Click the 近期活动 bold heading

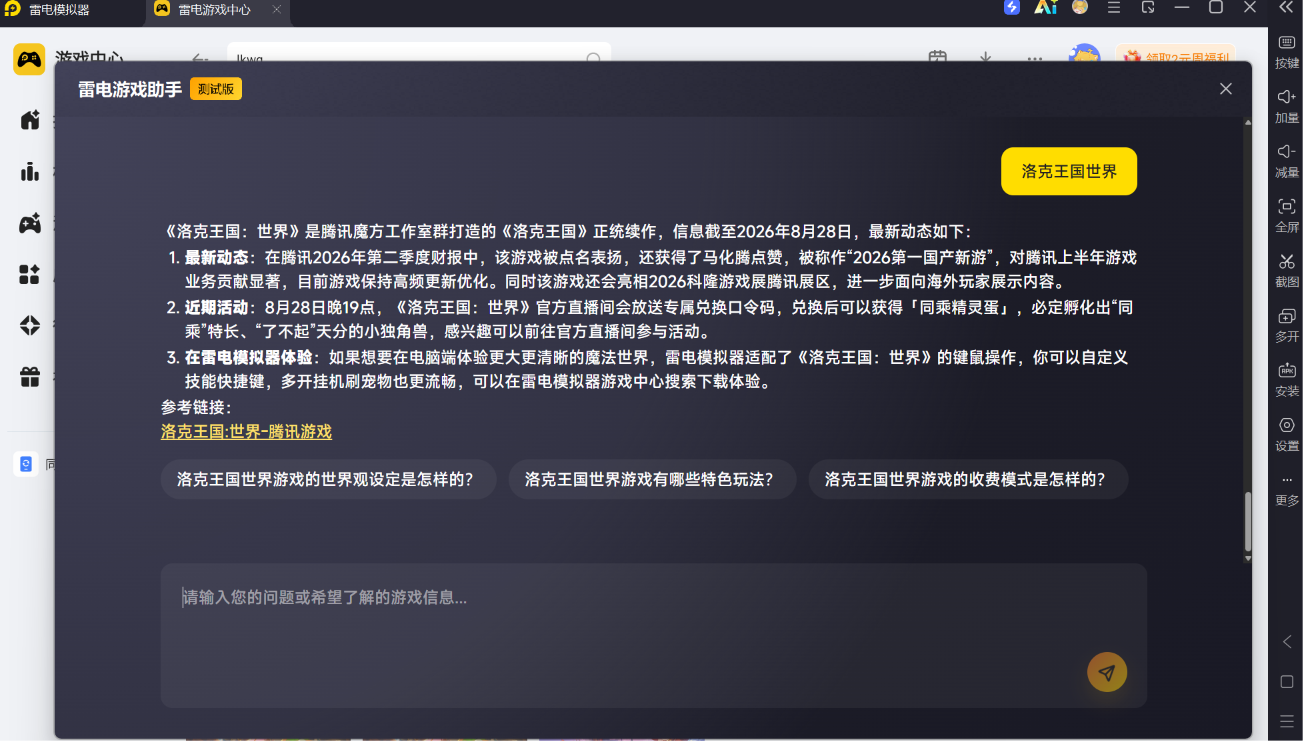click(x=217, y=307)
